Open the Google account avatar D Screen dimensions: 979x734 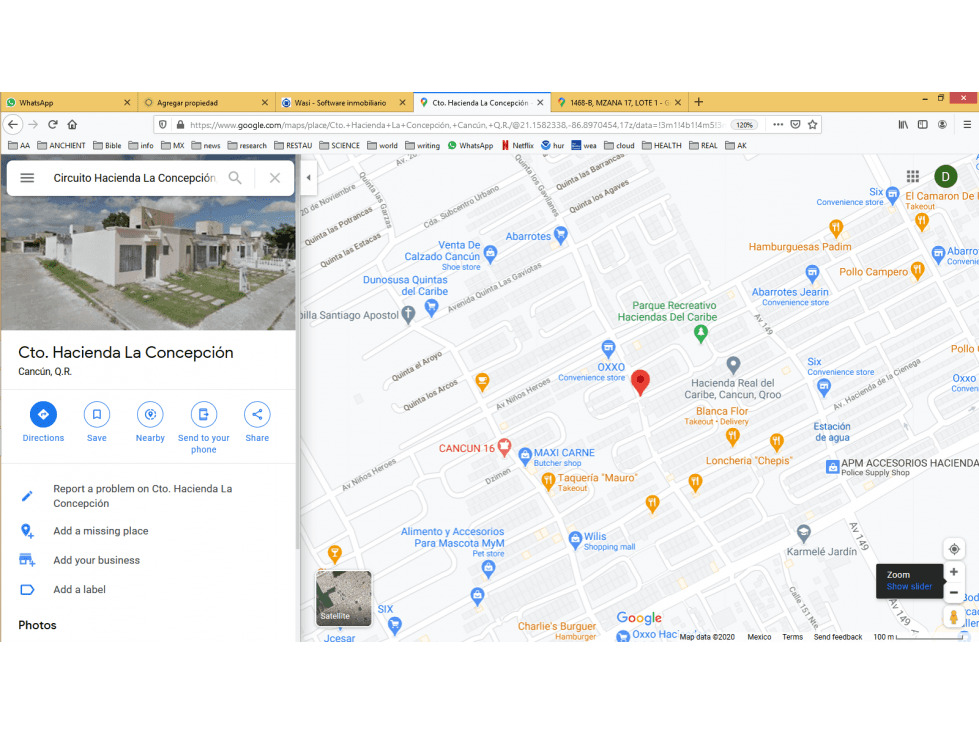945,177
